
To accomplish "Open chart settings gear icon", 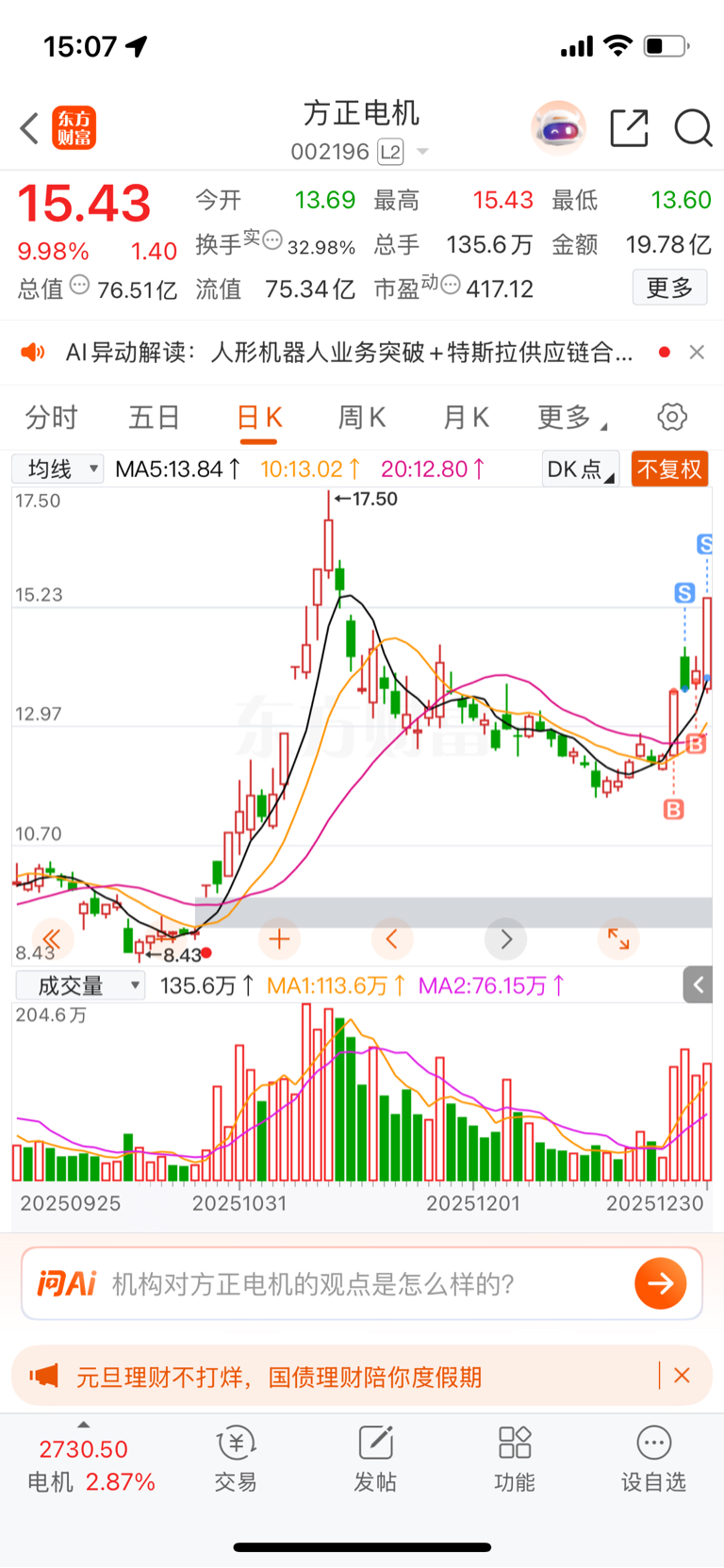I will pyautogui.click(x=672, y=417).
